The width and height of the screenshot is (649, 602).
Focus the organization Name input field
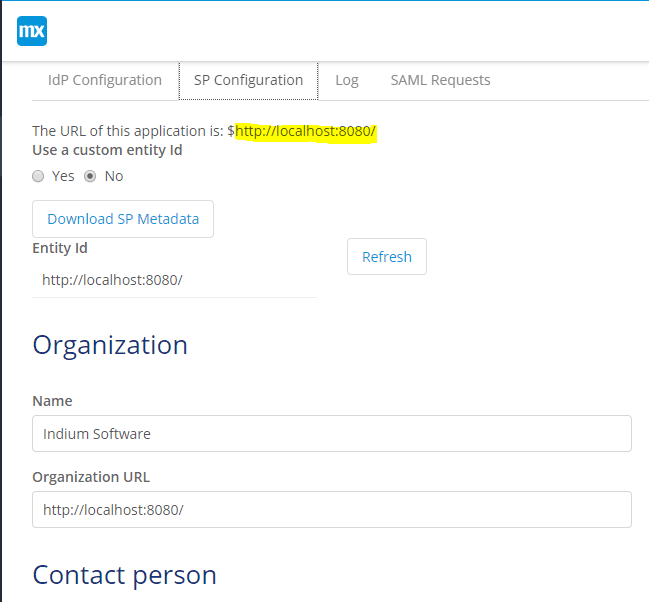coord(332,433)
